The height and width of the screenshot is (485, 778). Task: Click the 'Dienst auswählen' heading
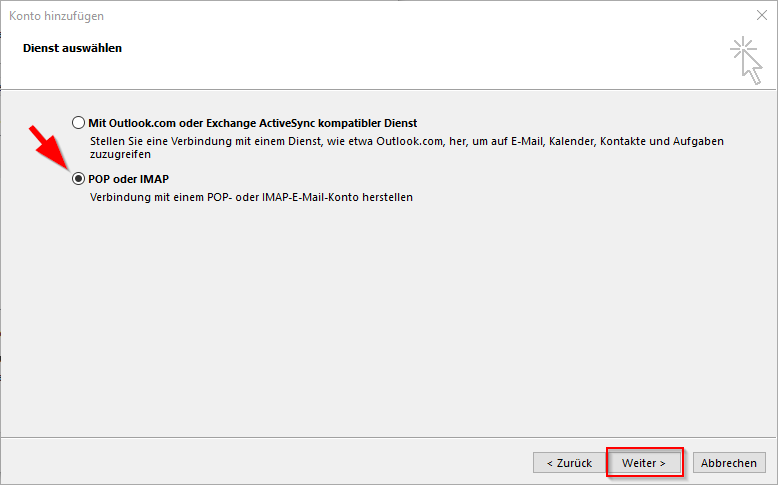coord(72,48)
